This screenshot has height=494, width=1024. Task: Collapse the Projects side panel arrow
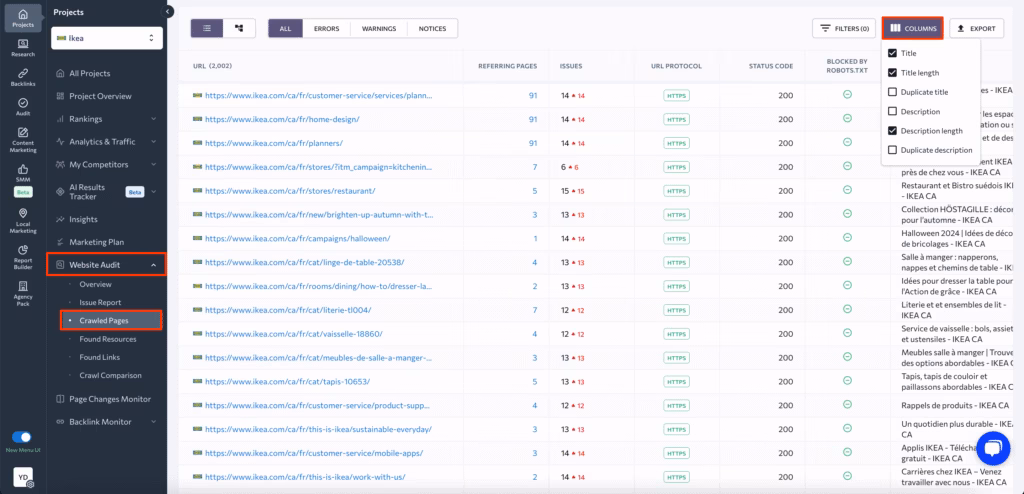[x=168, y=12]
